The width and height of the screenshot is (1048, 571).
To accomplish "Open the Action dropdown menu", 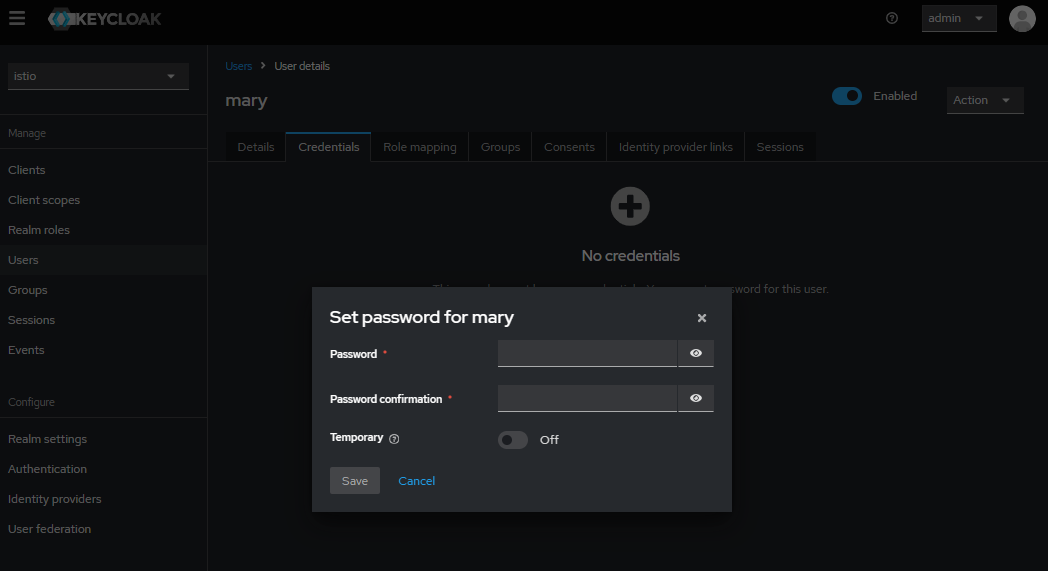I will [984, 100].
